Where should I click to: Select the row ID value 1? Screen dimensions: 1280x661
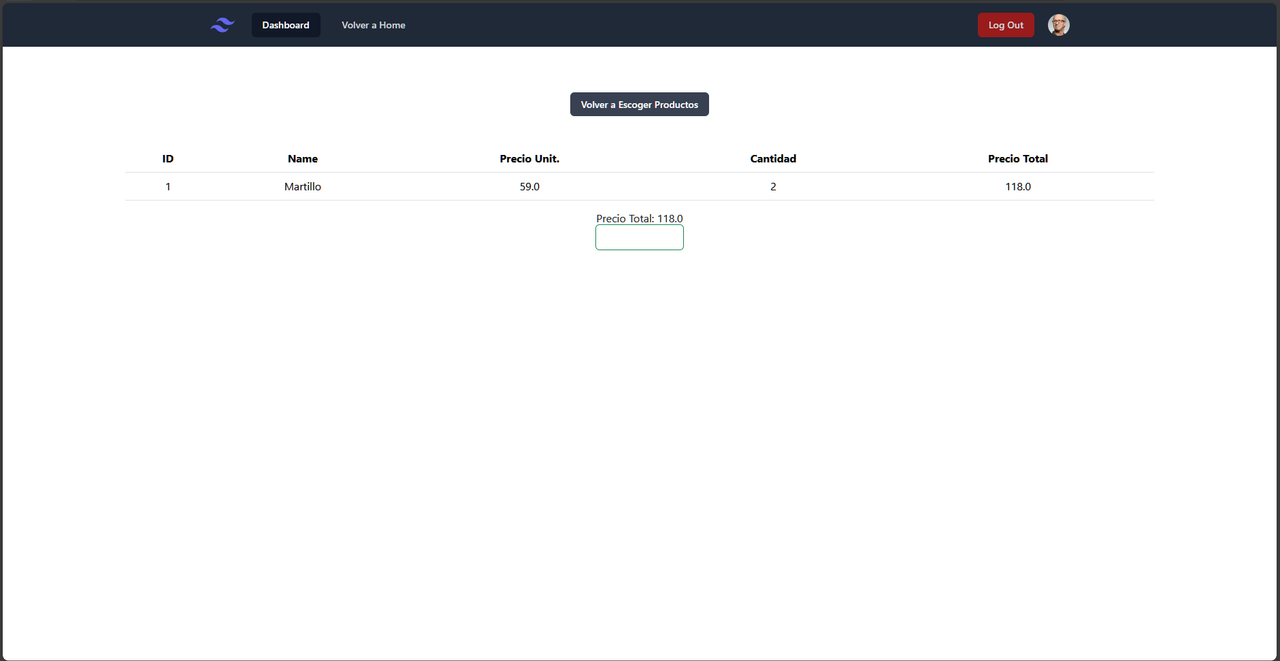coord(167,186)
